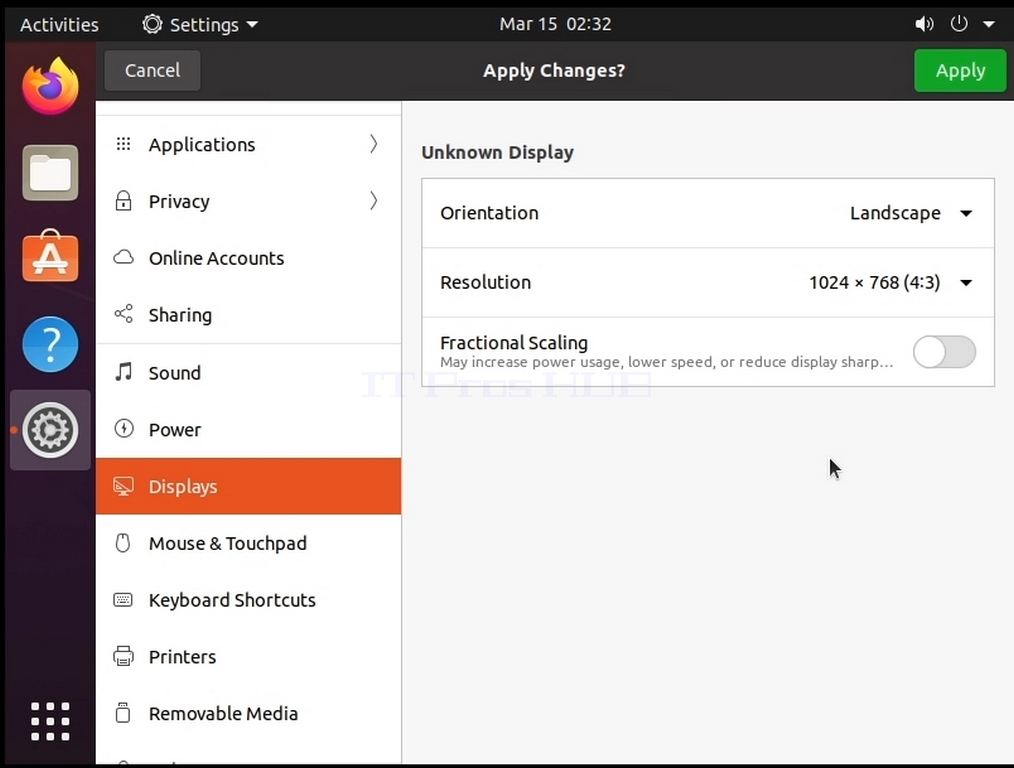This screenshot has height=768, width=1014.
Task: Open the Settings app menu in top bar
Action: pyautogui.click(x=200, y=25)
